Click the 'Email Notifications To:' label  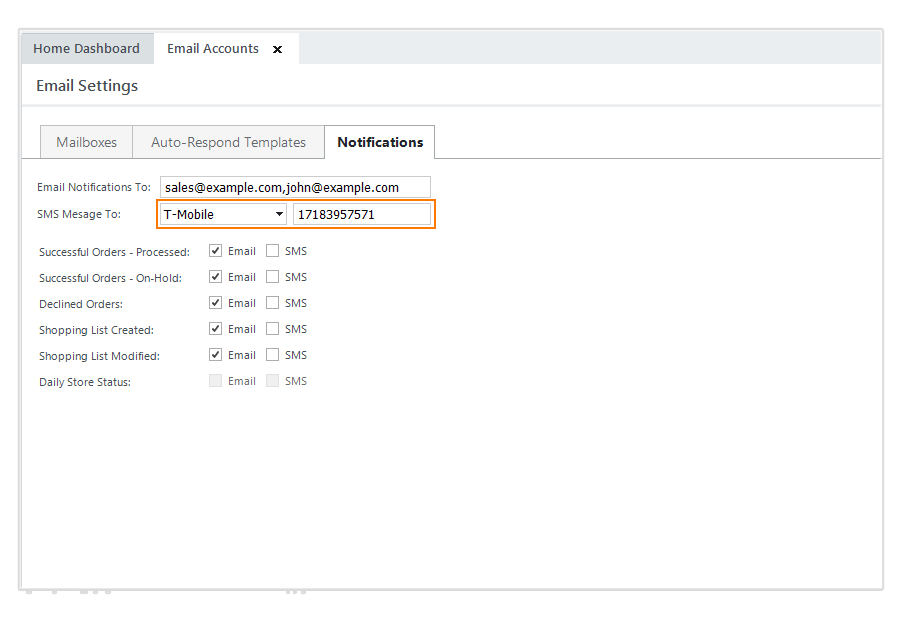coord(94,187)
